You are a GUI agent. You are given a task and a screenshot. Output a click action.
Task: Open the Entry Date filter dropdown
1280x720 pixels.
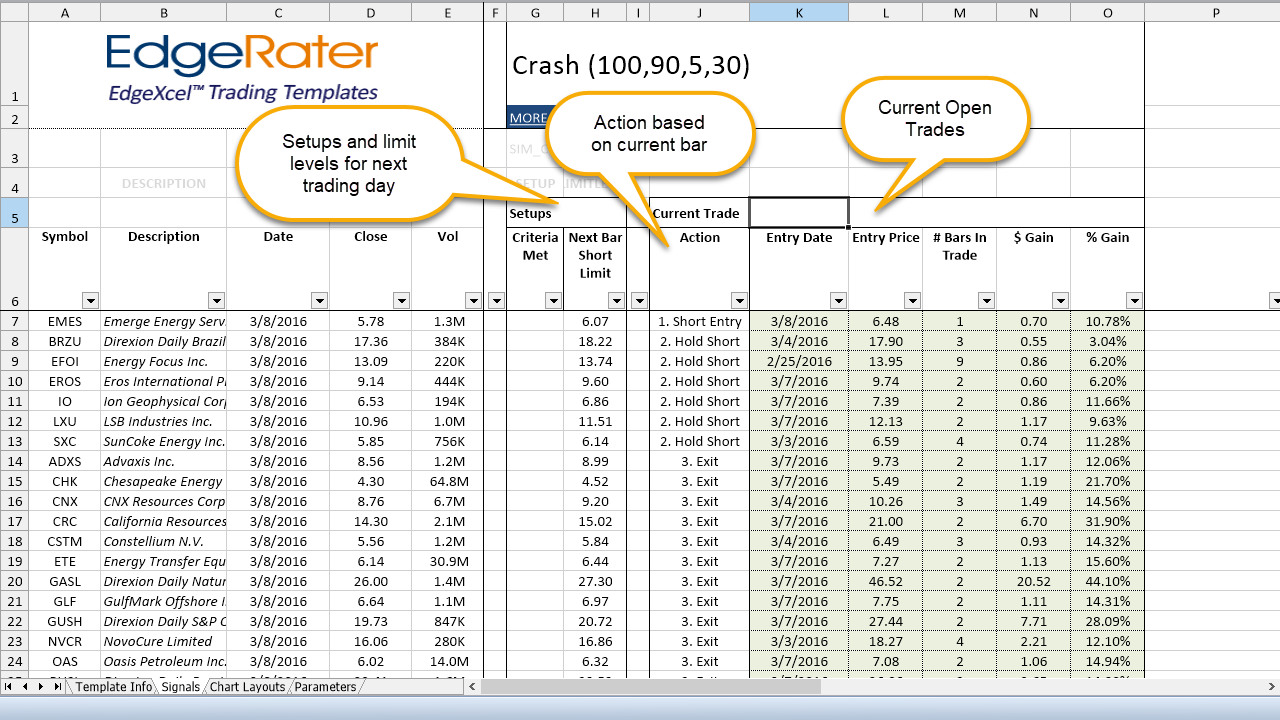(x=838, y=300)
